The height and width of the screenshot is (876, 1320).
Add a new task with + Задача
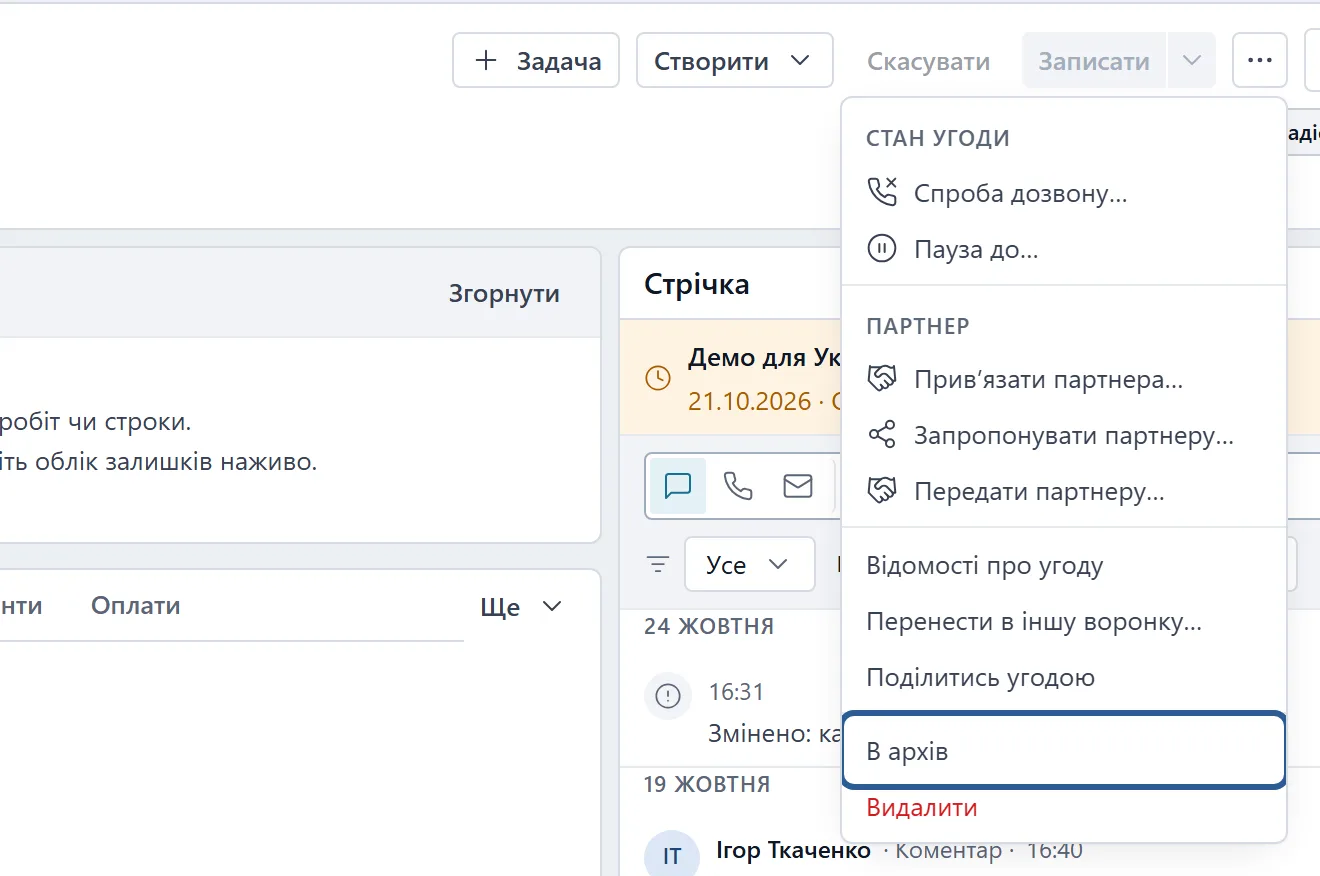click(x=536, y=61)
